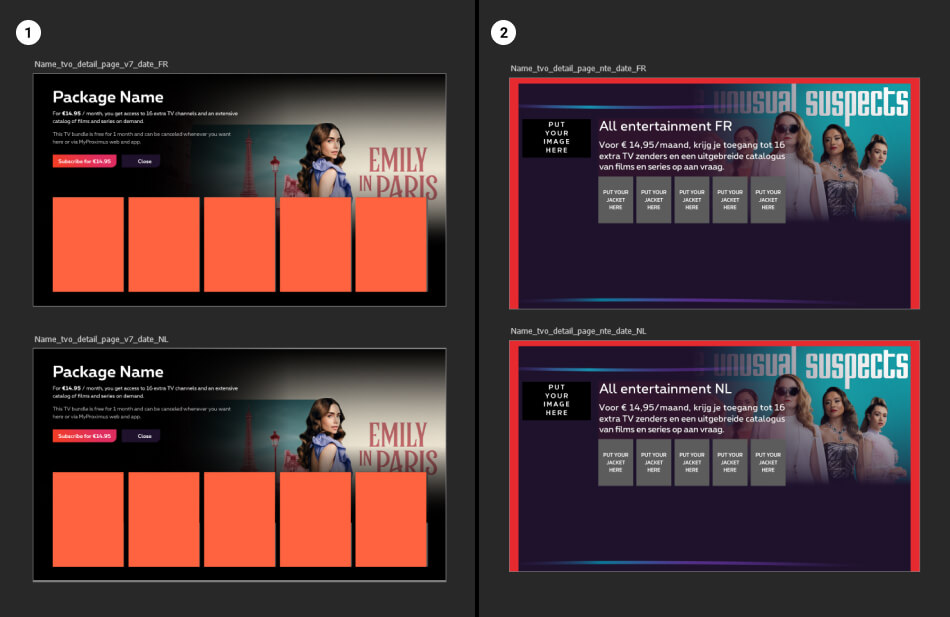This screenshot has height=617, width=950.
Task: Select 'Put your image here' placeholder in nte FR frame
Action: [x=557, y=138]
